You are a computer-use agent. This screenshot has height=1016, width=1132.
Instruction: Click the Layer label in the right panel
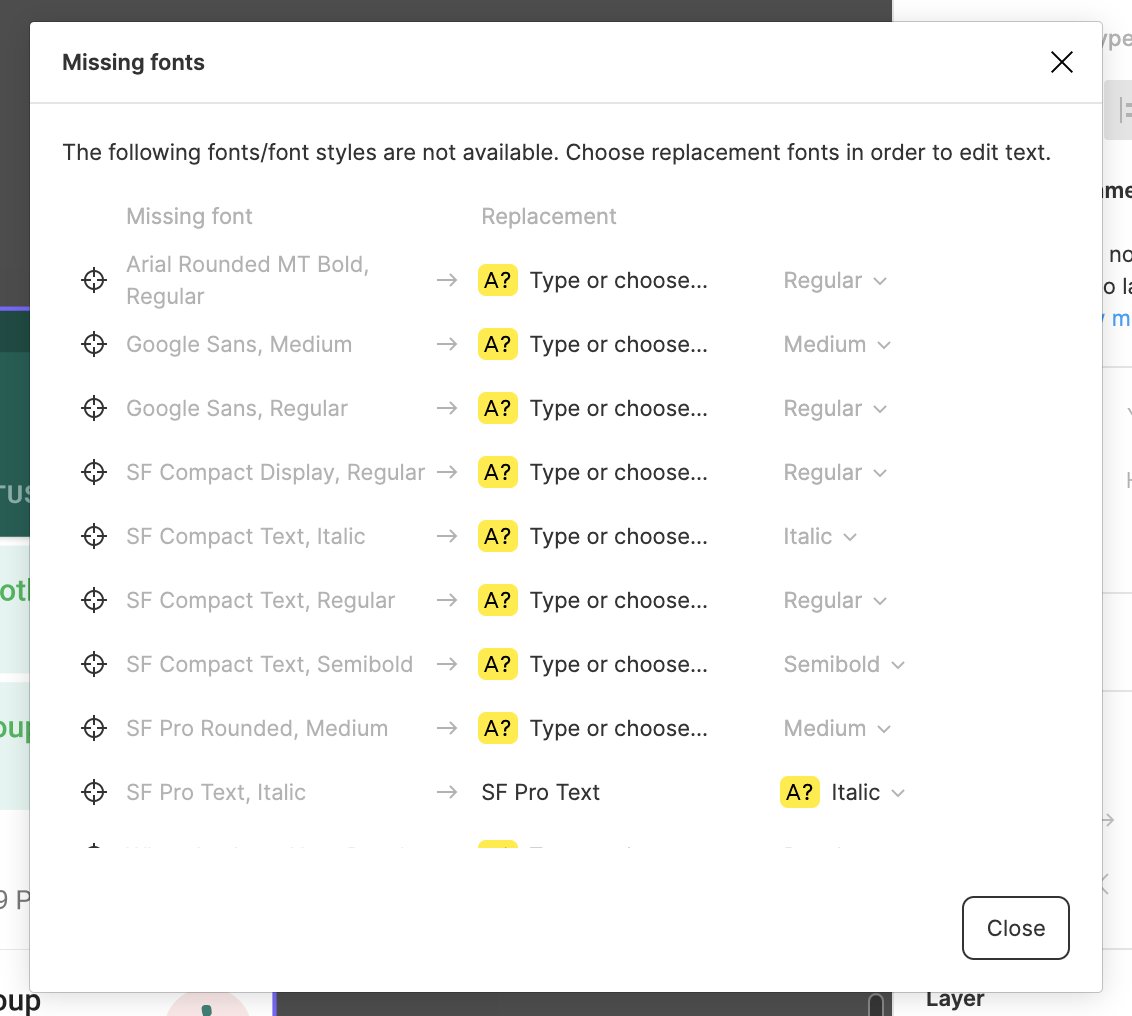tap(954, 999)
